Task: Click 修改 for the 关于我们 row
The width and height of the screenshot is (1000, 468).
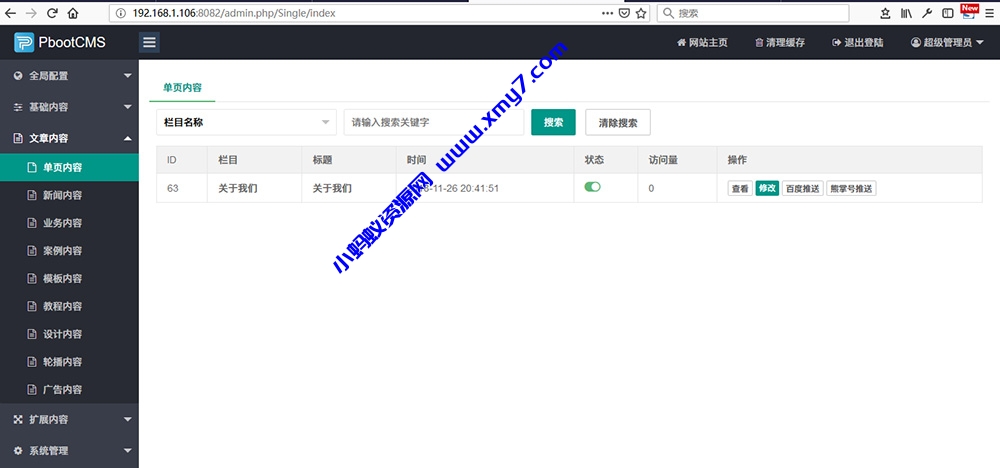Action: click(767, 189)
